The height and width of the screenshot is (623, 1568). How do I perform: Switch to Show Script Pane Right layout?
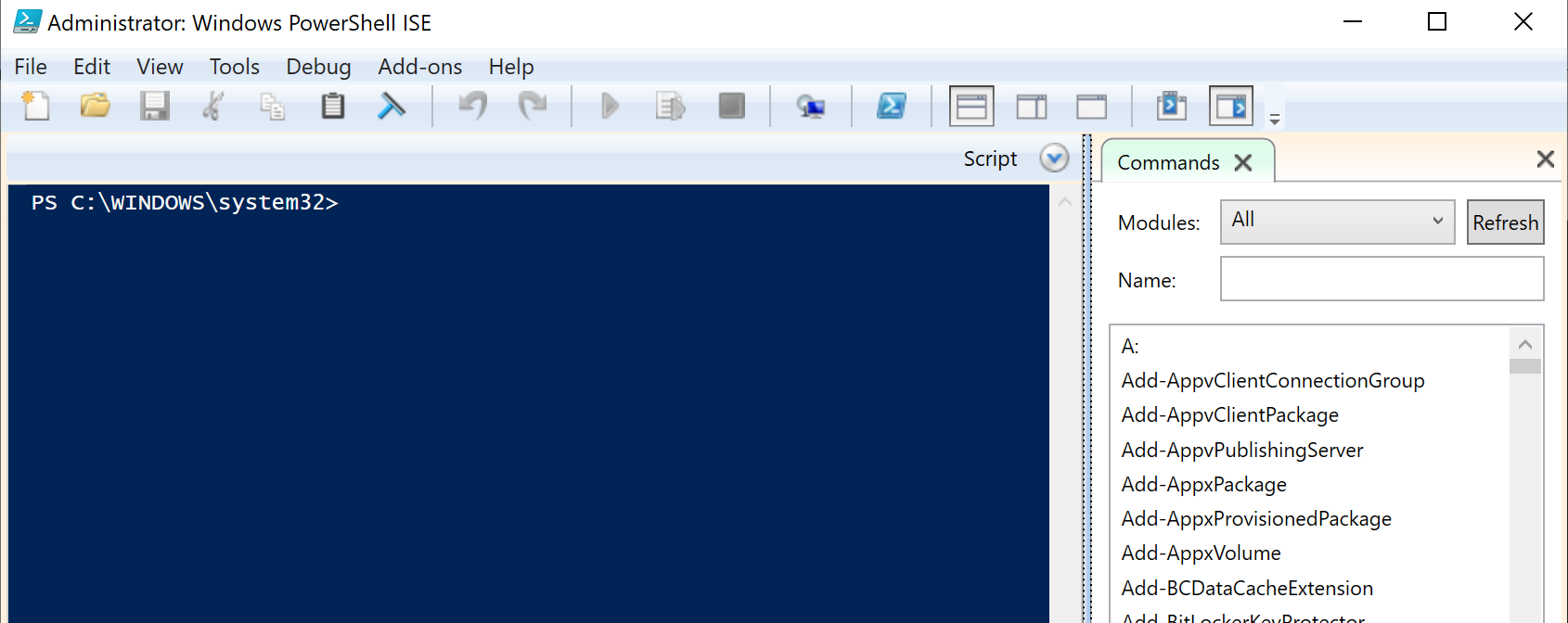[x=1031, y=107]
